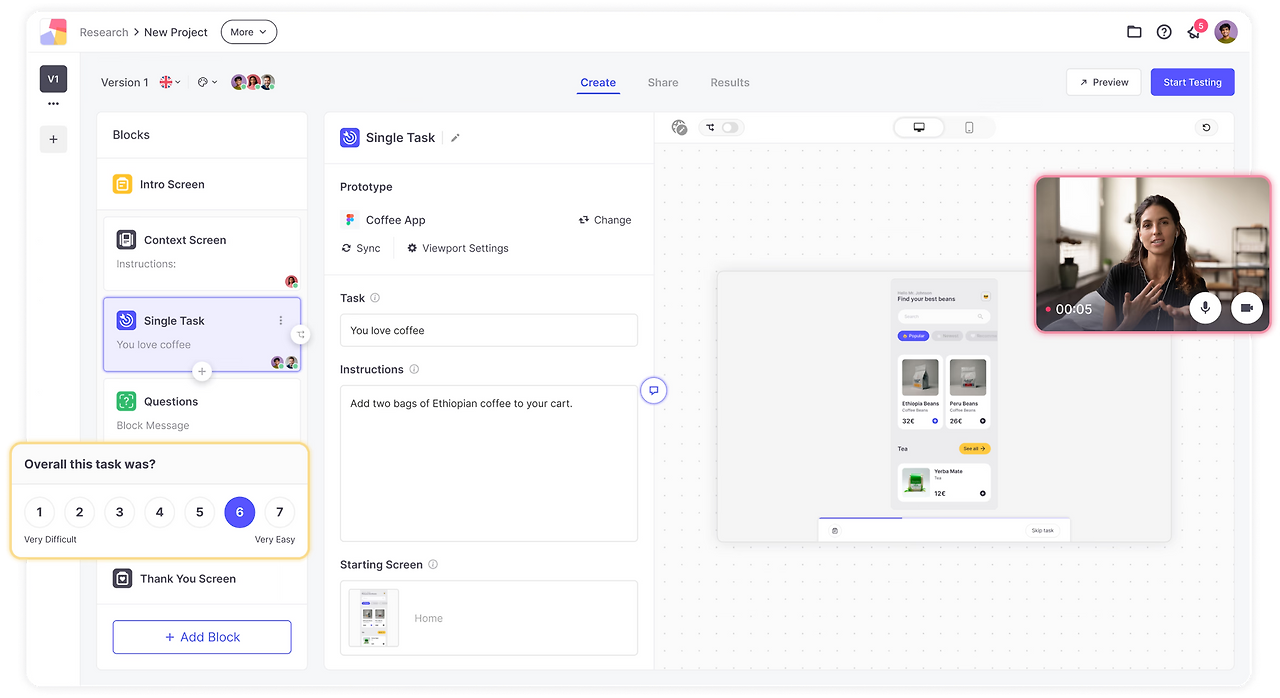
Task: Click the Task input field
Action: tap(489, 330)
